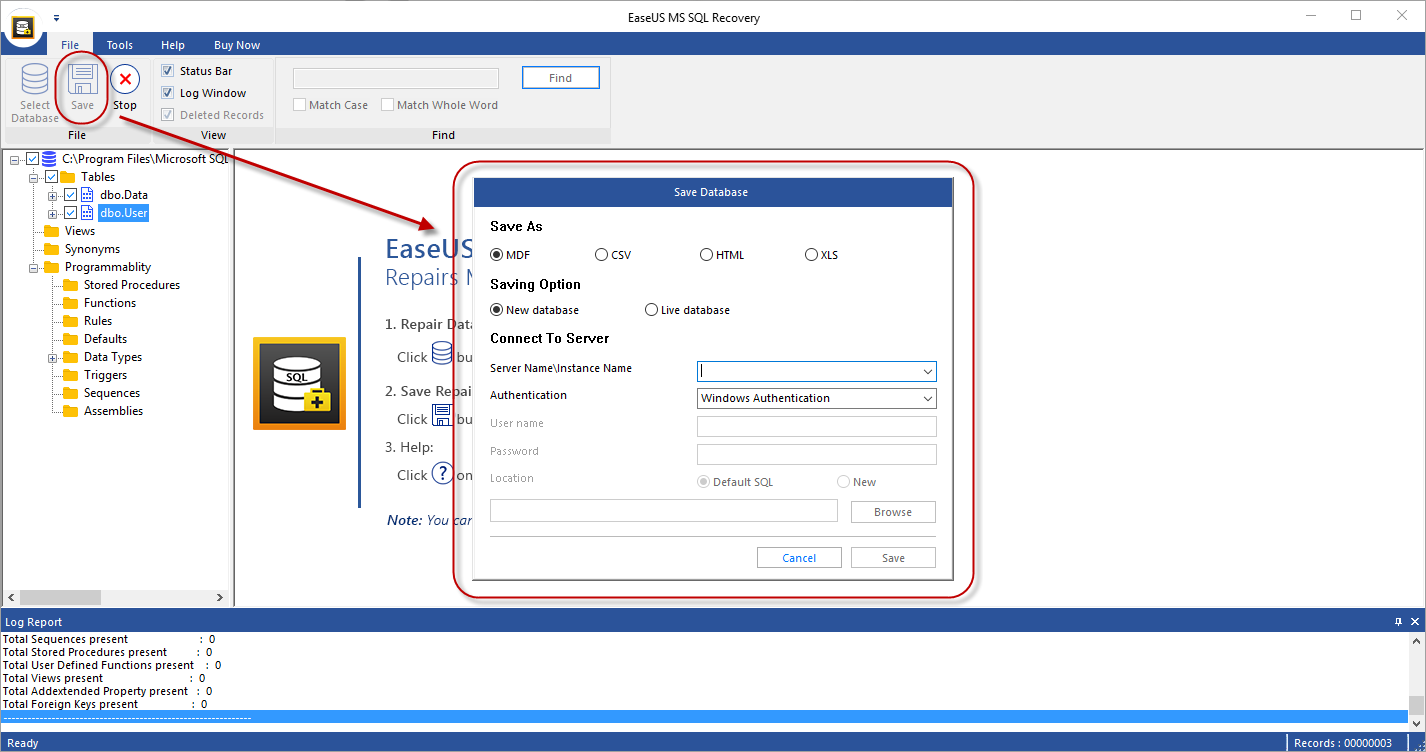Open the Authentication dropdown

pyautogui.click(x=927, y=398)
